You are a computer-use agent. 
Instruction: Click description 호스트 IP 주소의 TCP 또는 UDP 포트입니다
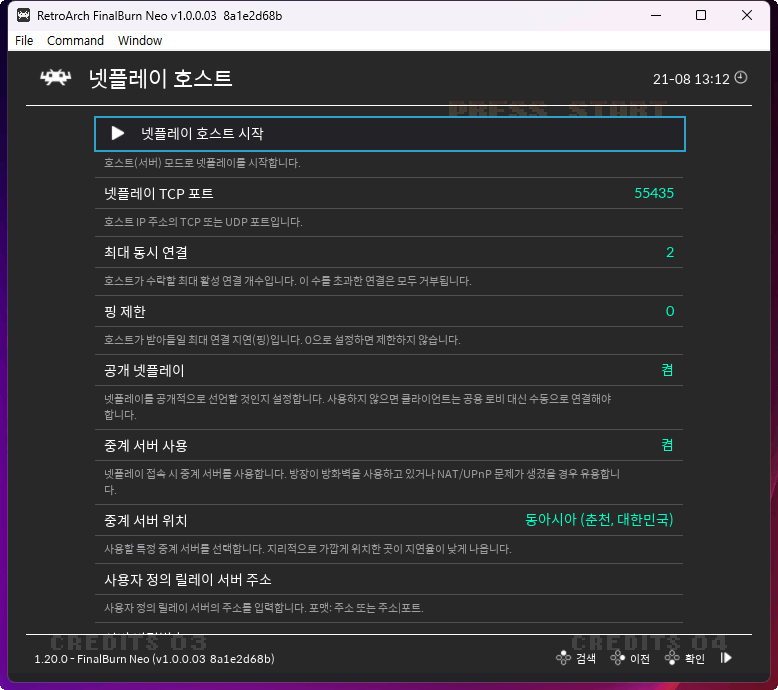(203, 222)
